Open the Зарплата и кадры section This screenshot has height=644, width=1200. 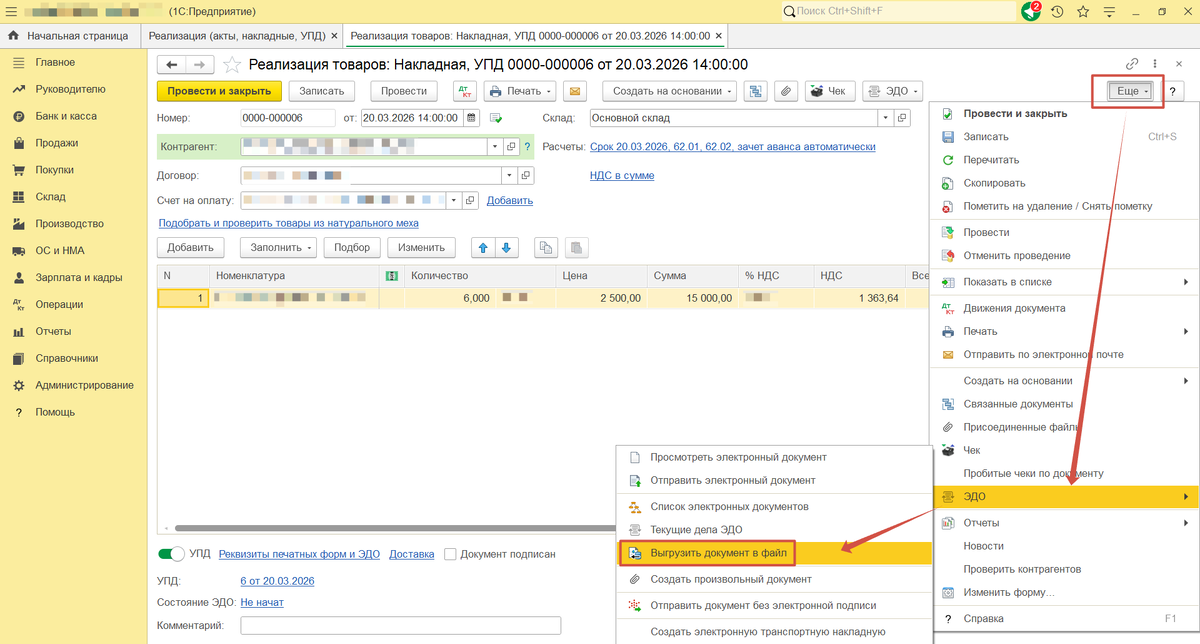[x=78, y=278]
